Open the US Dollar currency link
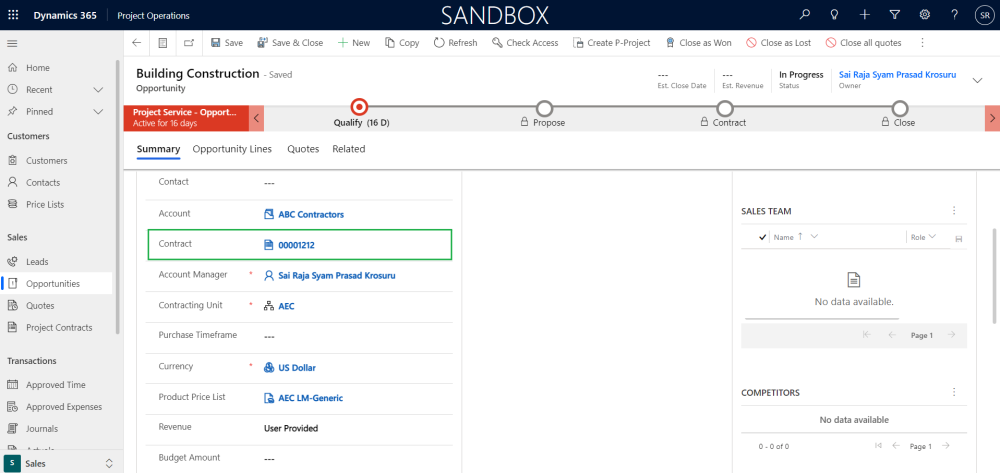This screenshot has height=473, width=1000. click(x=297, y=368)
